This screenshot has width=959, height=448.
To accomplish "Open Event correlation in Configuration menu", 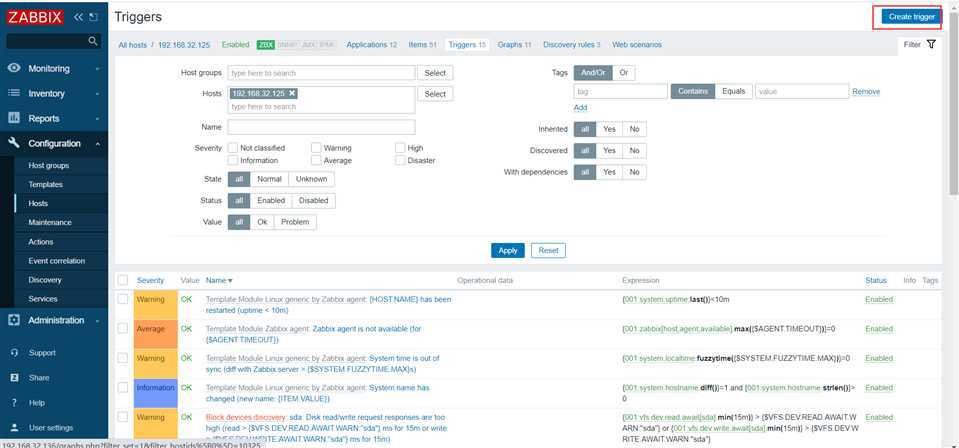I will pos(56,261).
